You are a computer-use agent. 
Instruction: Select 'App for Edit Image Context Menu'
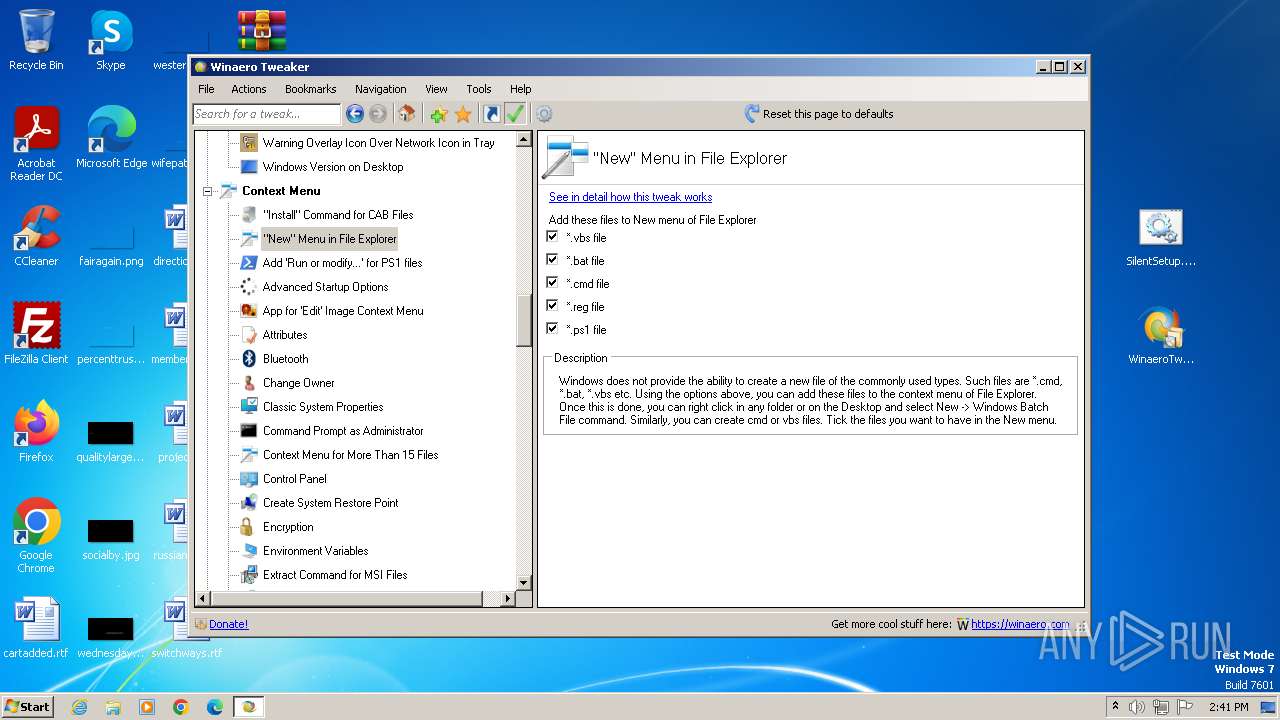(343, 311)
